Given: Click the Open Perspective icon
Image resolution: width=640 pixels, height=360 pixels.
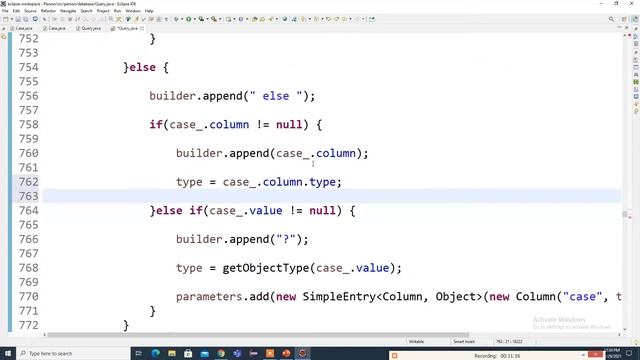Looking at the screenshot, I should click(624, 19).
